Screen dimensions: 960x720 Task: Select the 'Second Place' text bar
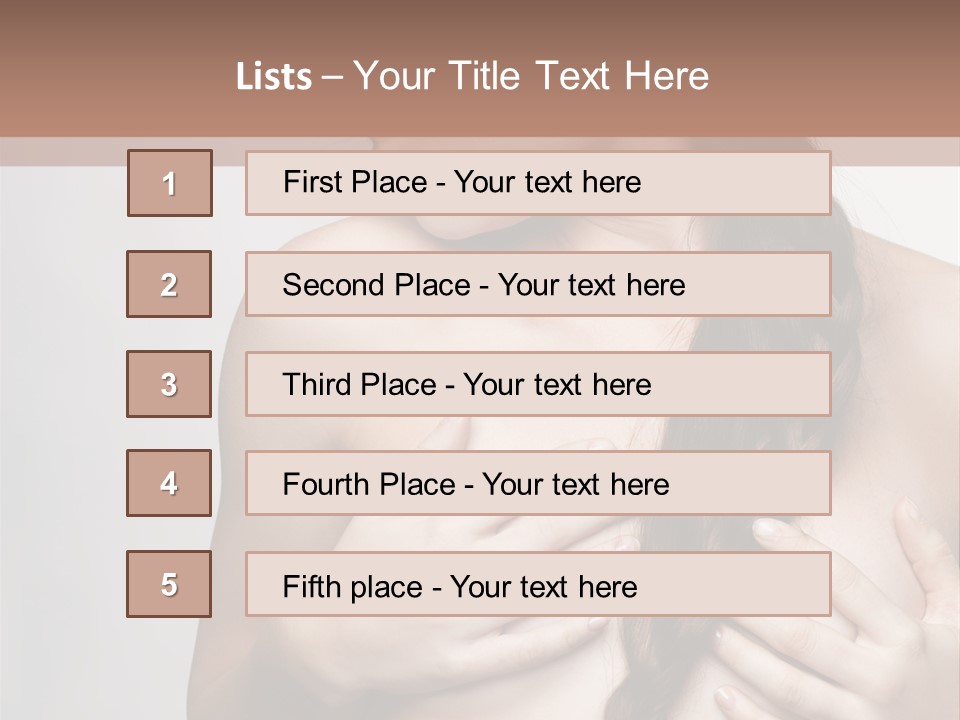click(538, 284)
